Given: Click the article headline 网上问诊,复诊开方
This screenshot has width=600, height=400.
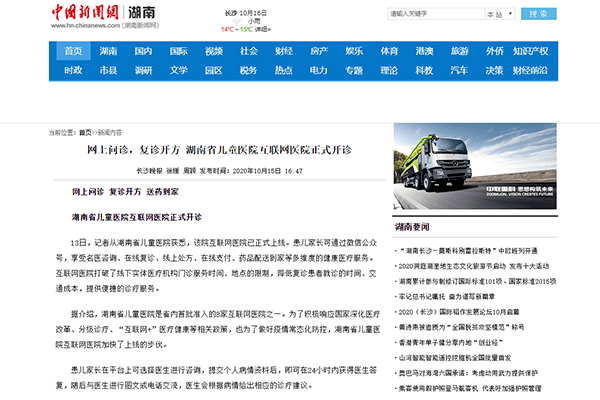Looking at the screenshot, I should [219, 150].
